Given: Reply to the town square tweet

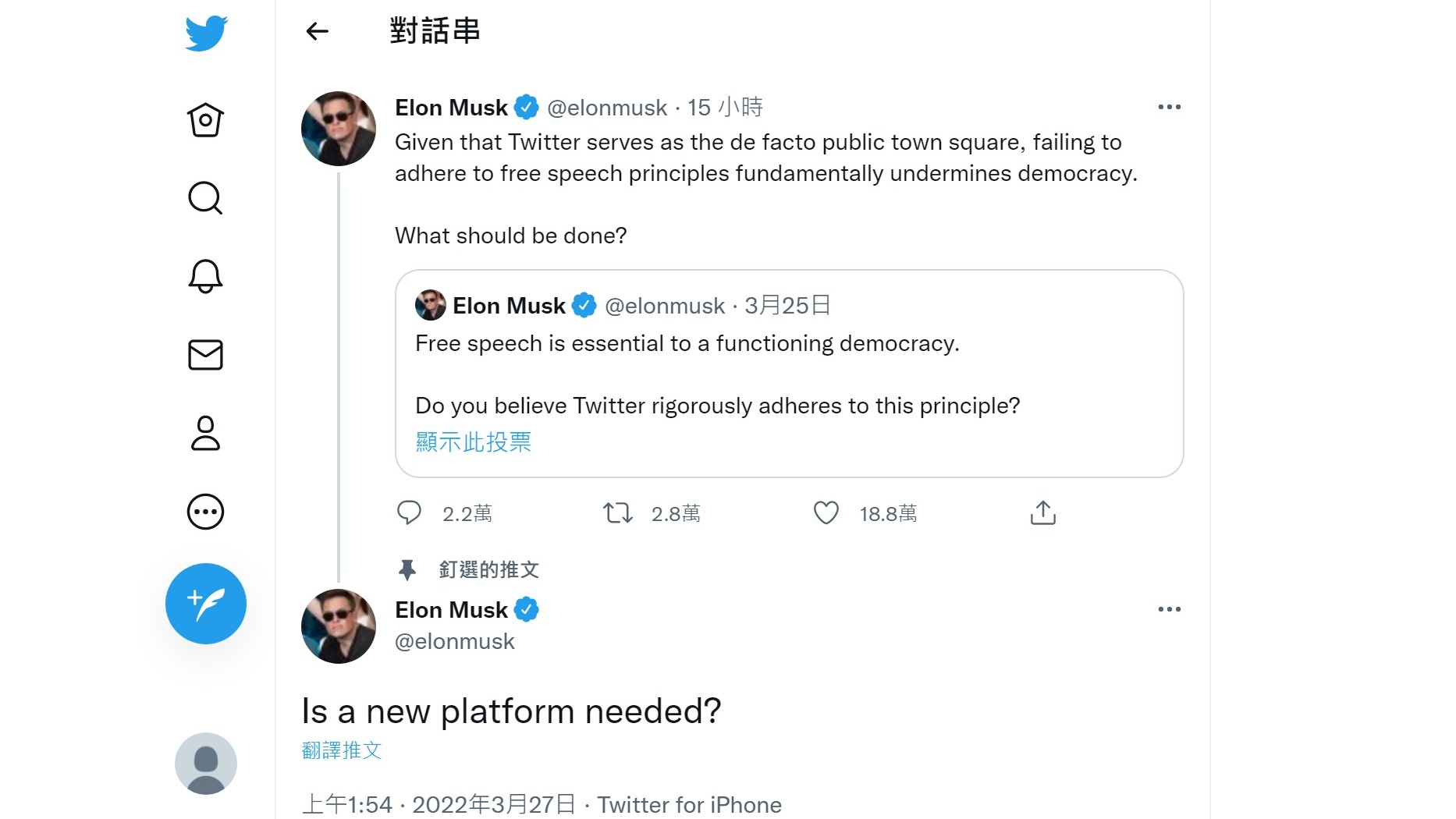Looking at the screenshot, I should (x=409, y=513).
